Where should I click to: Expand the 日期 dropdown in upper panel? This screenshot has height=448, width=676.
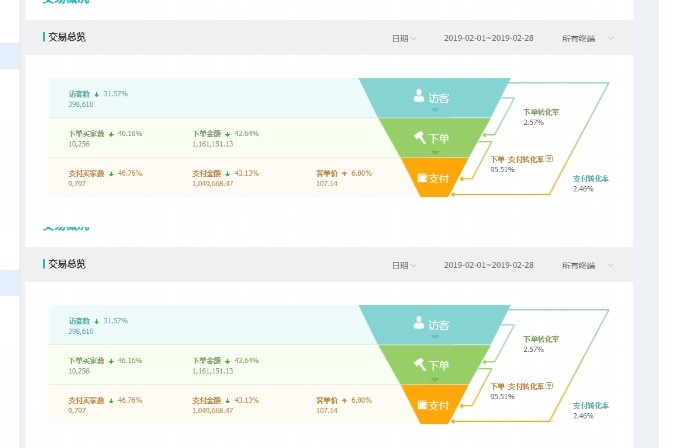(x=404, y=38)
